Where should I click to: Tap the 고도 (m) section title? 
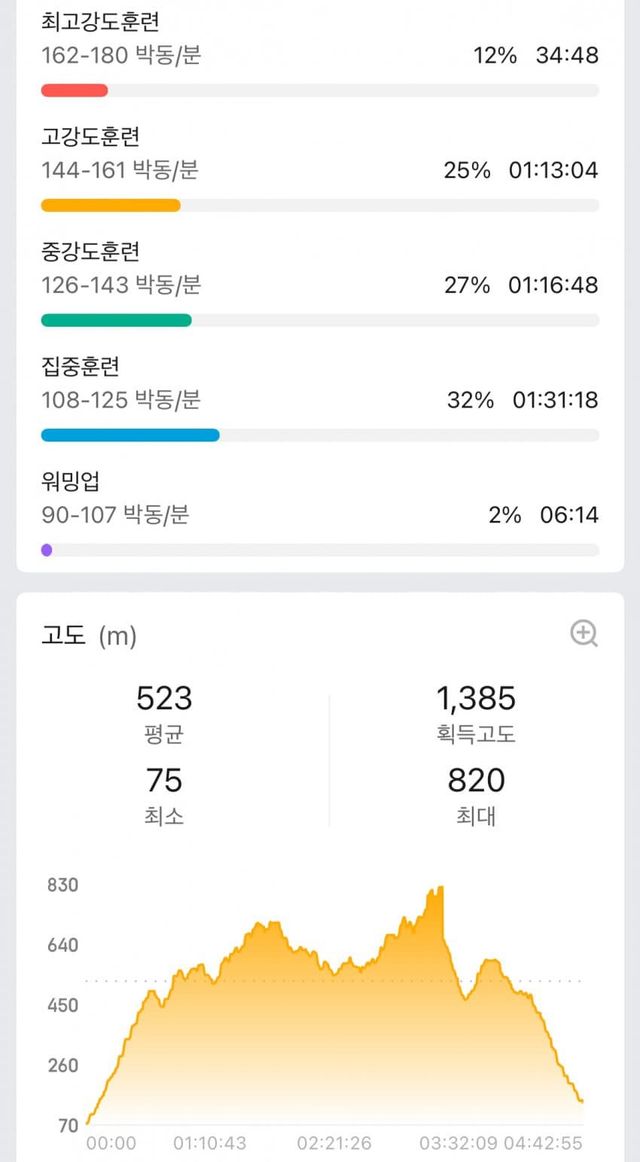point(89,635)
